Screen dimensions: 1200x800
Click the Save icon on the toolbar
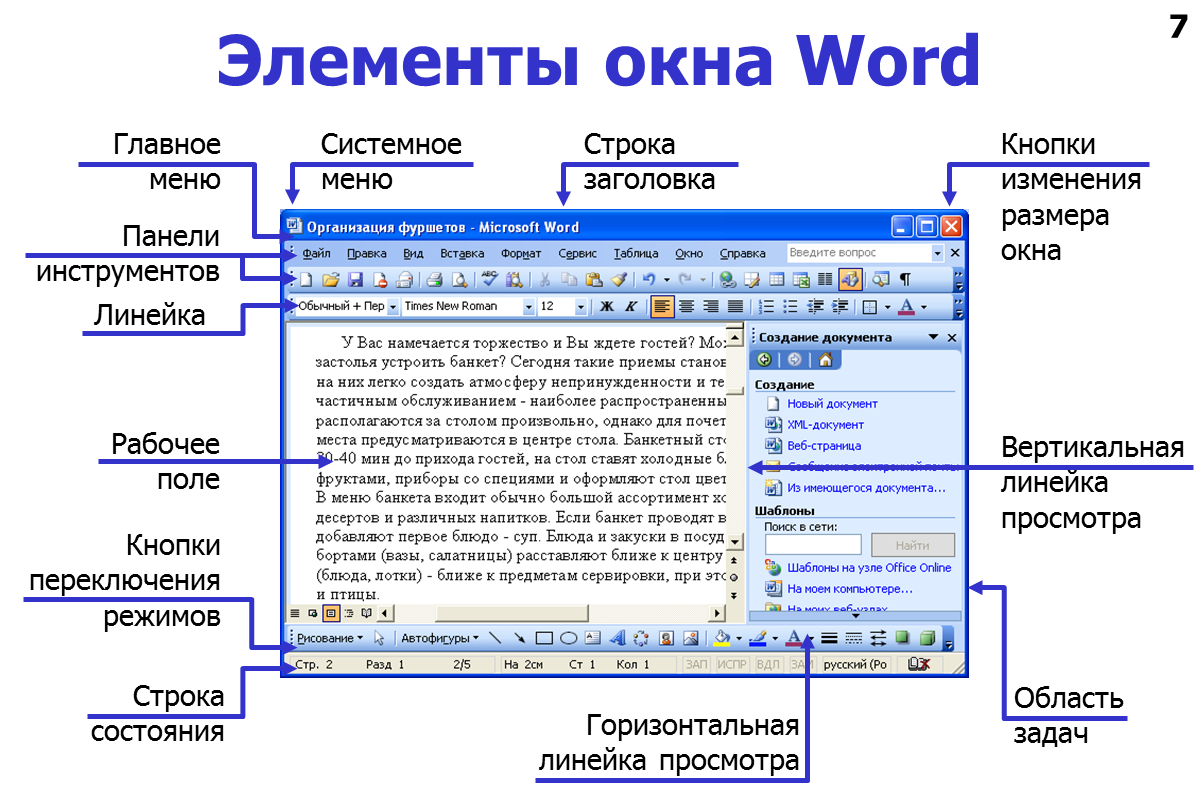354,280
